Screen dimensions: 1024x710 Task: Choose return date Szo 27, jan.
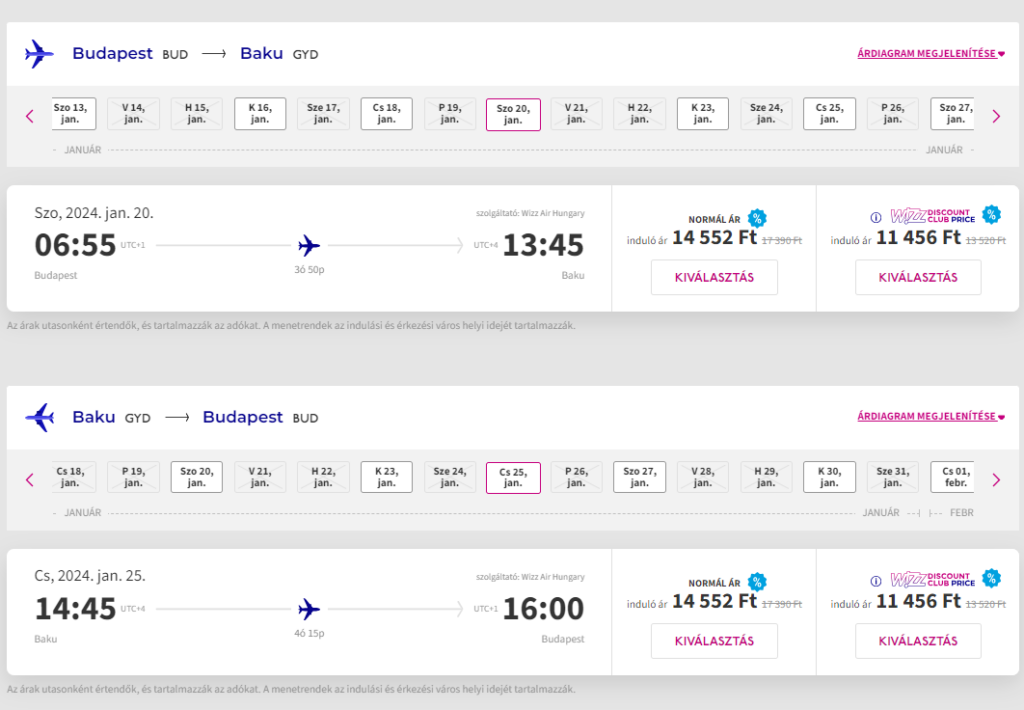[639, 477]
